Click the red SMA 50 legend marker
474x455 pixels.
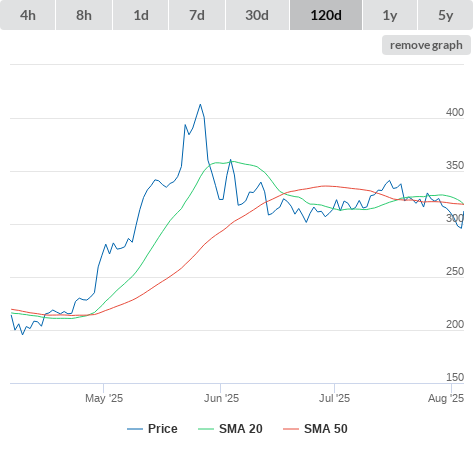pyautogui.click(x=291, y=429)
